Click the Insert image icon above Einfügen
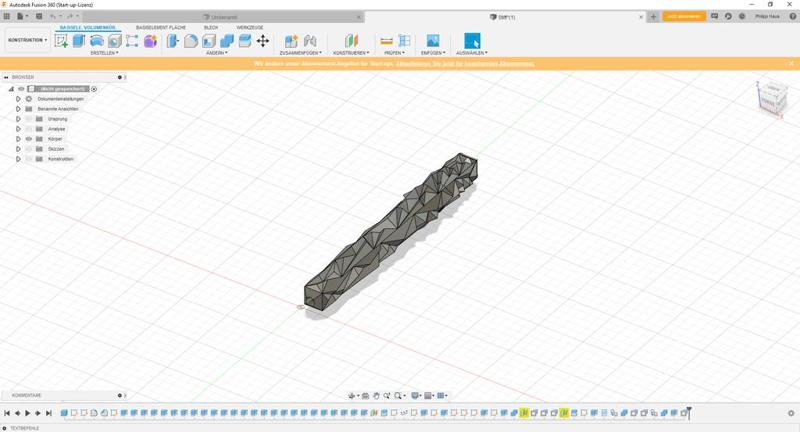This screenshot has height=432, width=800. (432, 41)
